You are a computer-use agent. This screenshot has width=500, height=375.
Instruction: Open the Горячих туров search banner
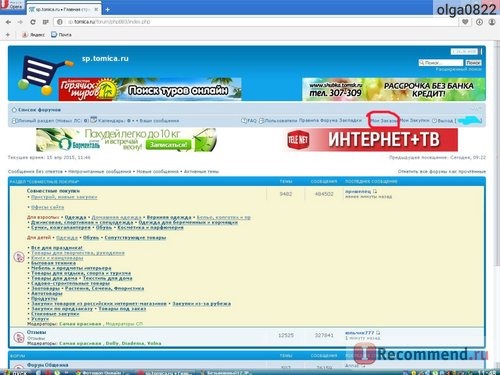(150, 89)
